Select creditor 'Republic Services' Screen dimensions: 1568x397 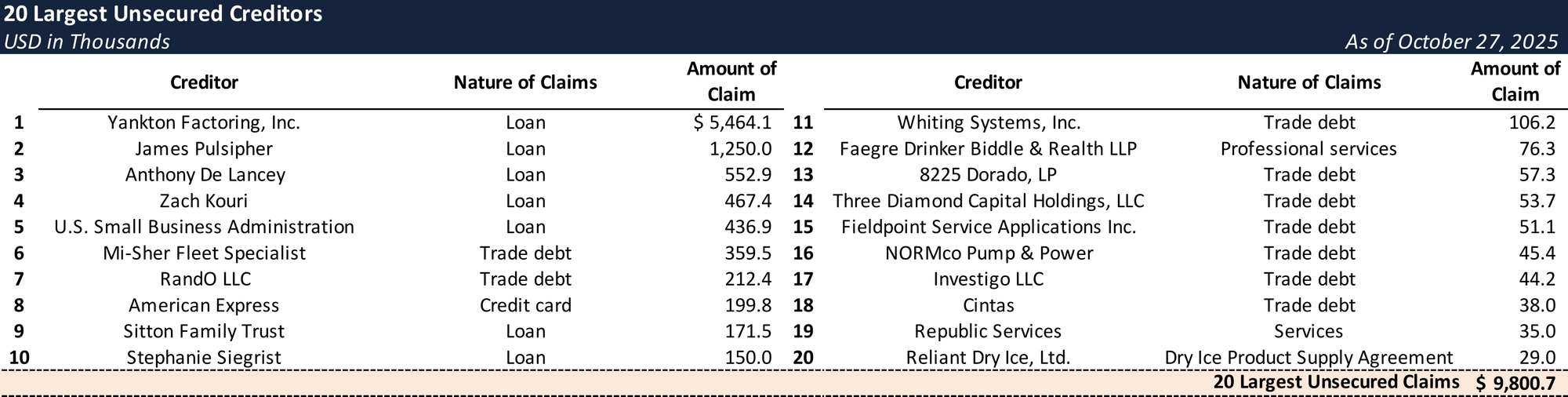pos(988,332)
